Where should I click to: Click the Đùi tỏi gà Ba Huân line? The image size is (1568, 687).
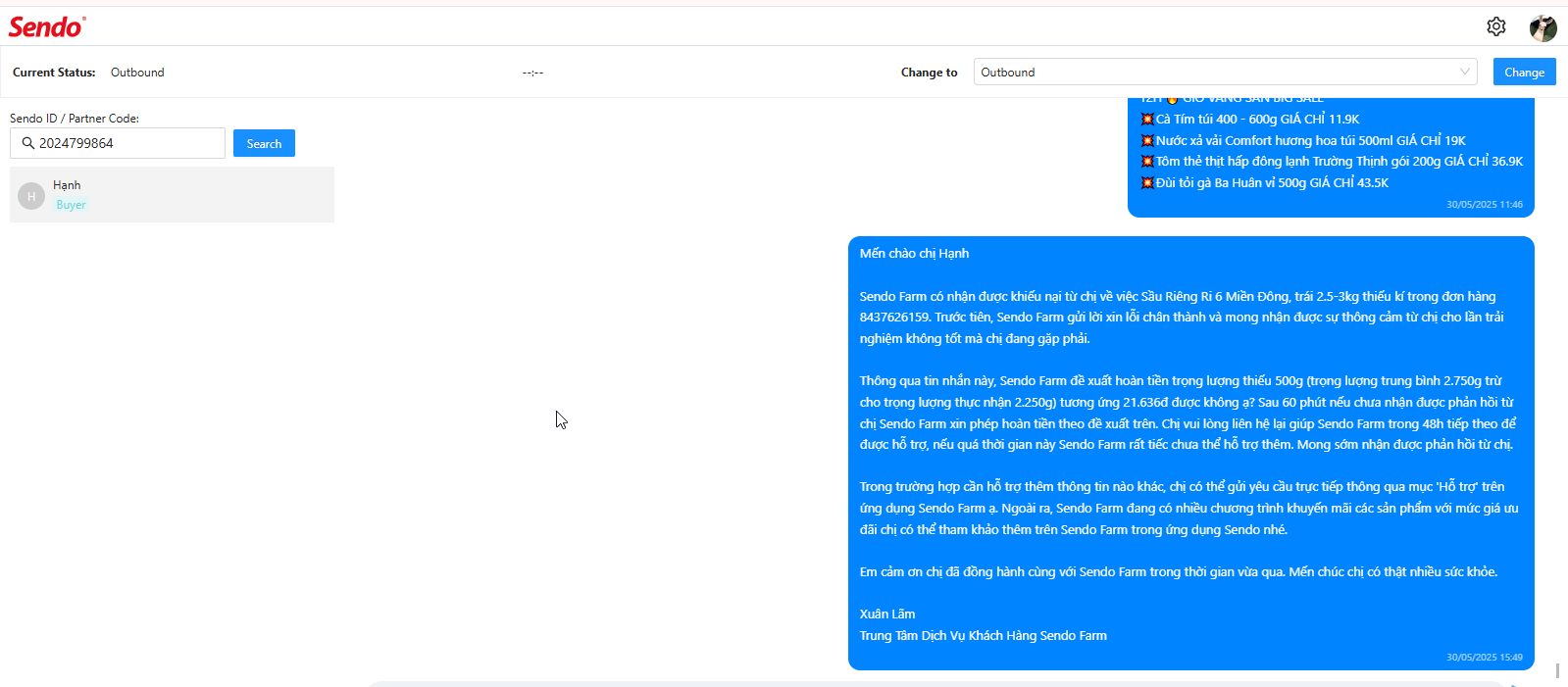(x=1264, y=182)
